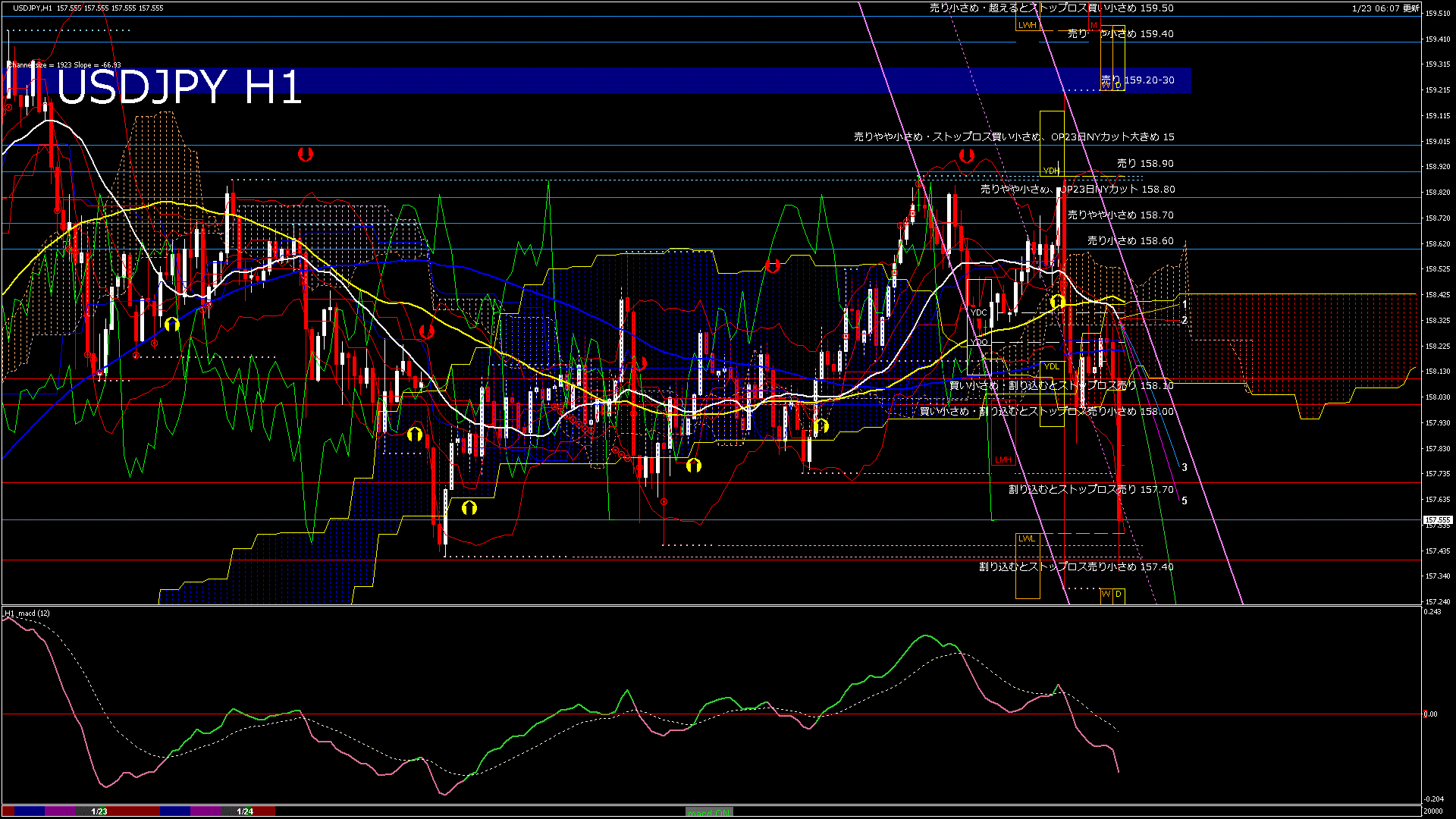Click the 1/24 date label on the timeline
The width and height of the screenshot is (1456, 819).
(x=244, y=812)
